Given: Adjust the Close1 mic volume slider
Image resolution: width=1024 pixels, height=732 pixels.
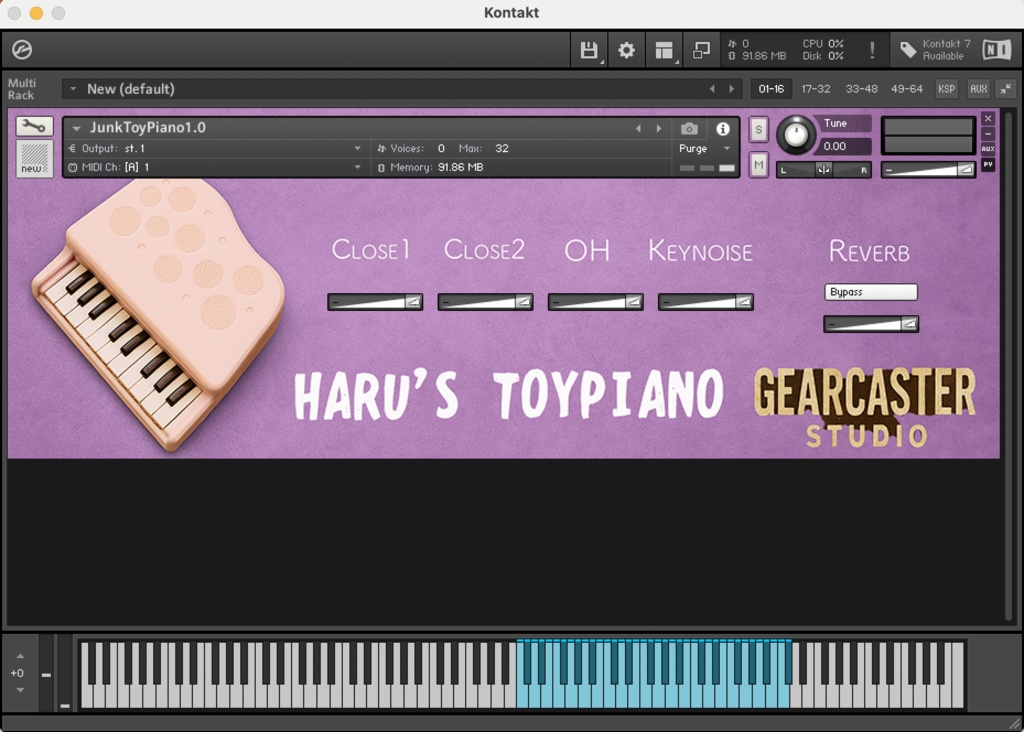Looking at the screenshot, I should pyautogui.click(x=375, y=302).
